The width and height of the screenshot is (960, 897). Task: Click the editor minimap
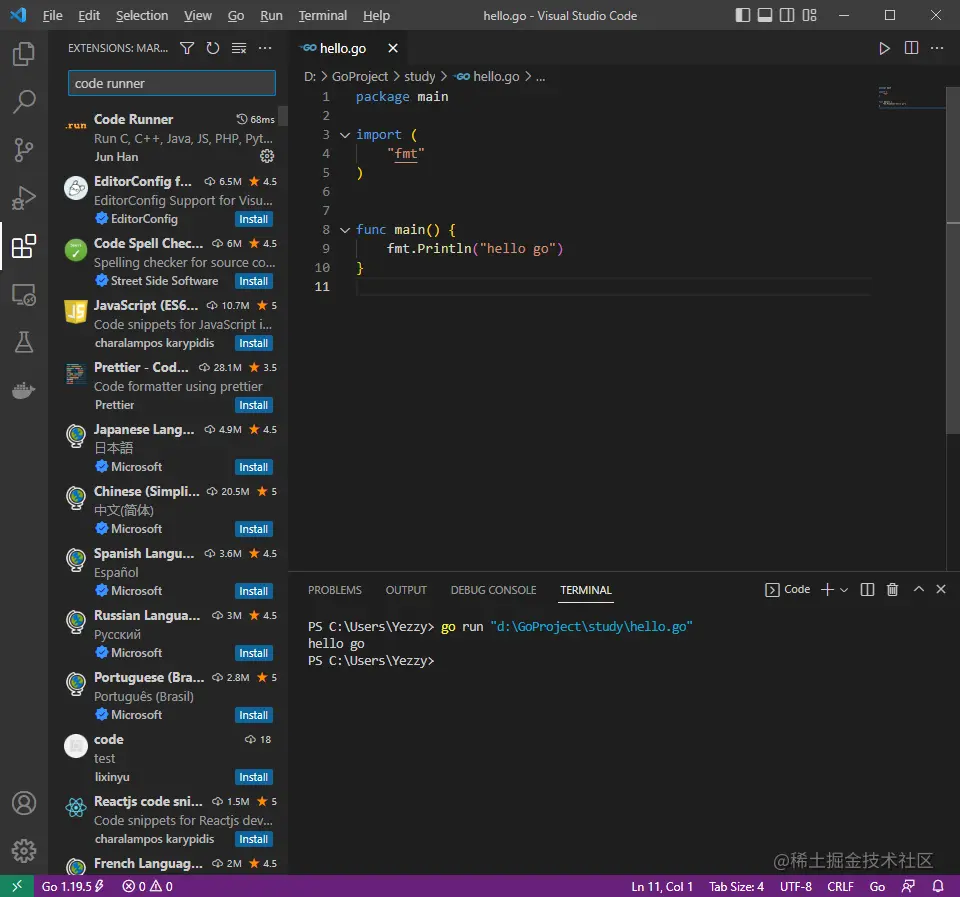[911, 98]
